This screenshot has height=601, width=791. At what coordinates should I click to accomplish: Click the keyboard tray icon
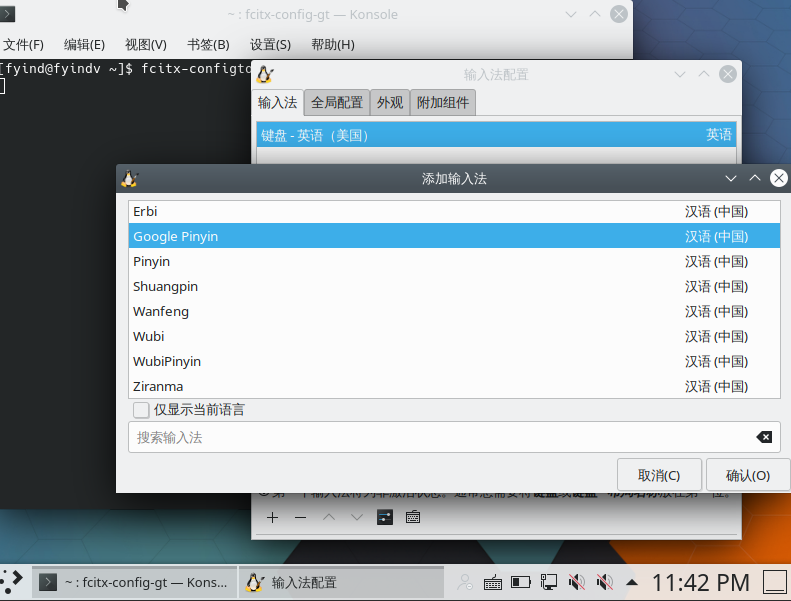point(492,582)
